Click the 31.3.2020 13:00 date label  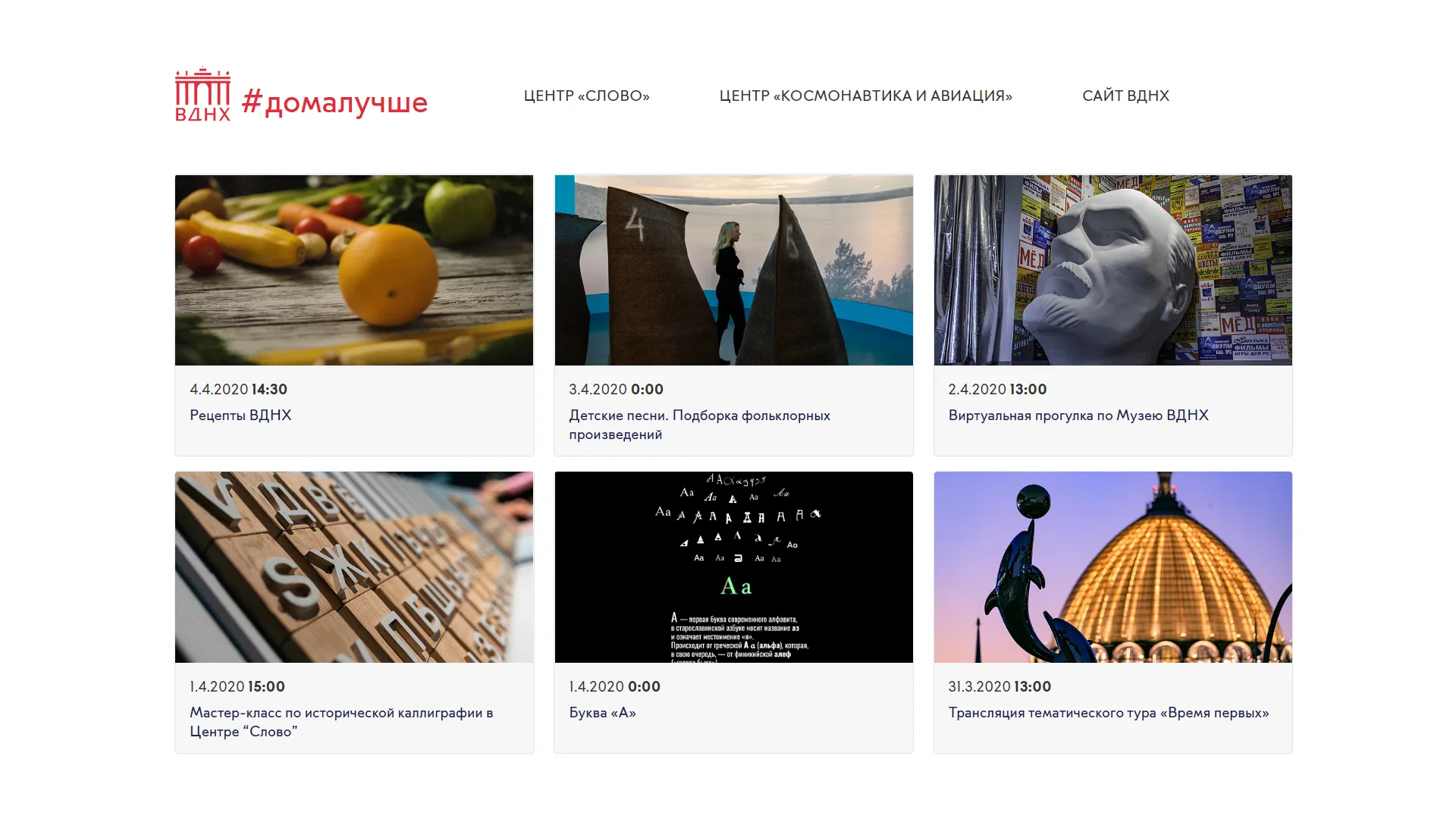coord(999,686)
